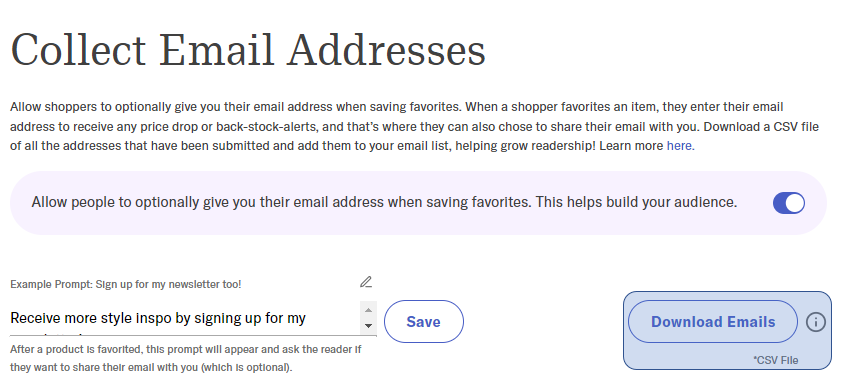Open the info icon beside Download Emails
The width and height of the screenshot is (851, 385).
tap(816, 322)
